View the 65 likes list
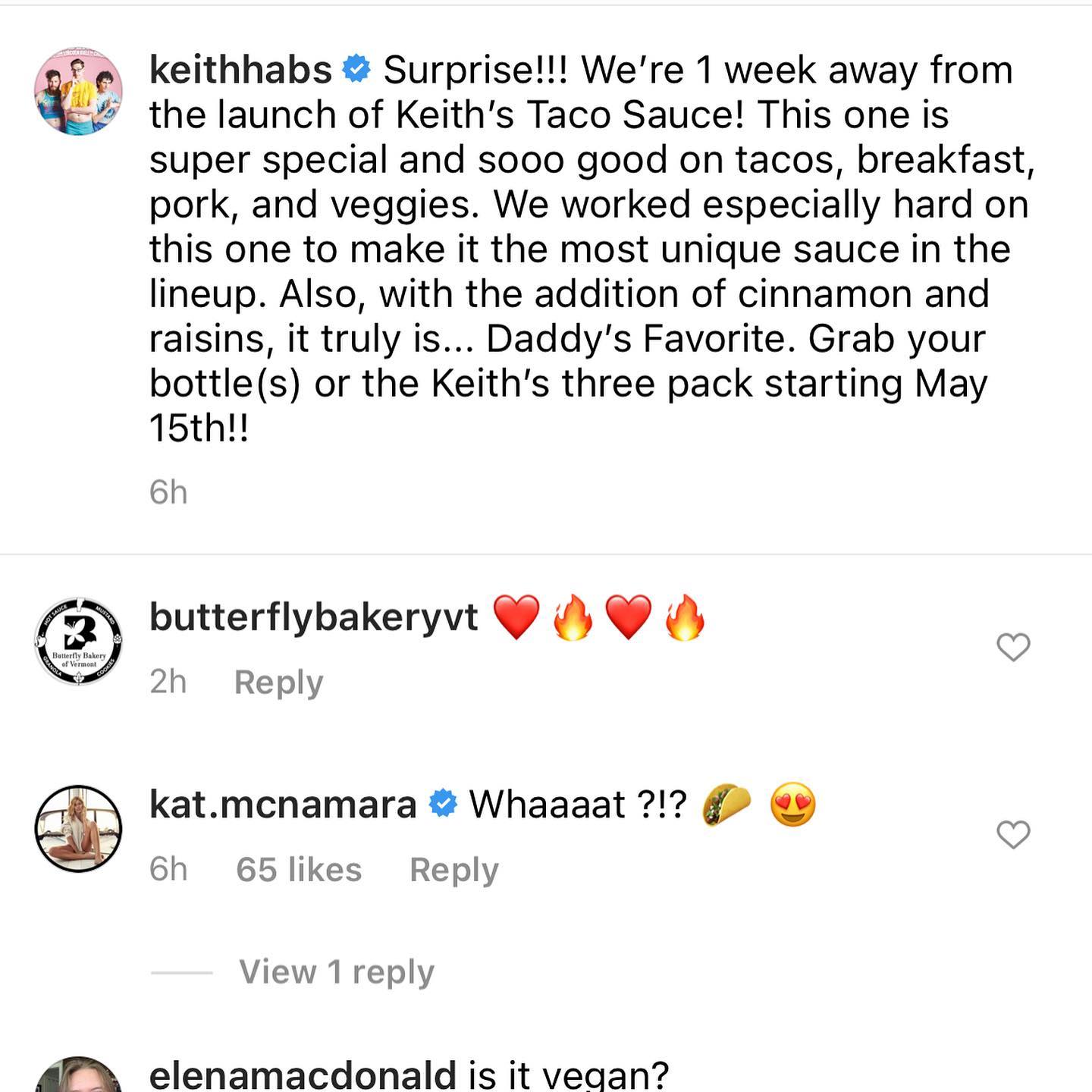Viewport: 1092px width, 1092px height. click(x=299, y=869)
